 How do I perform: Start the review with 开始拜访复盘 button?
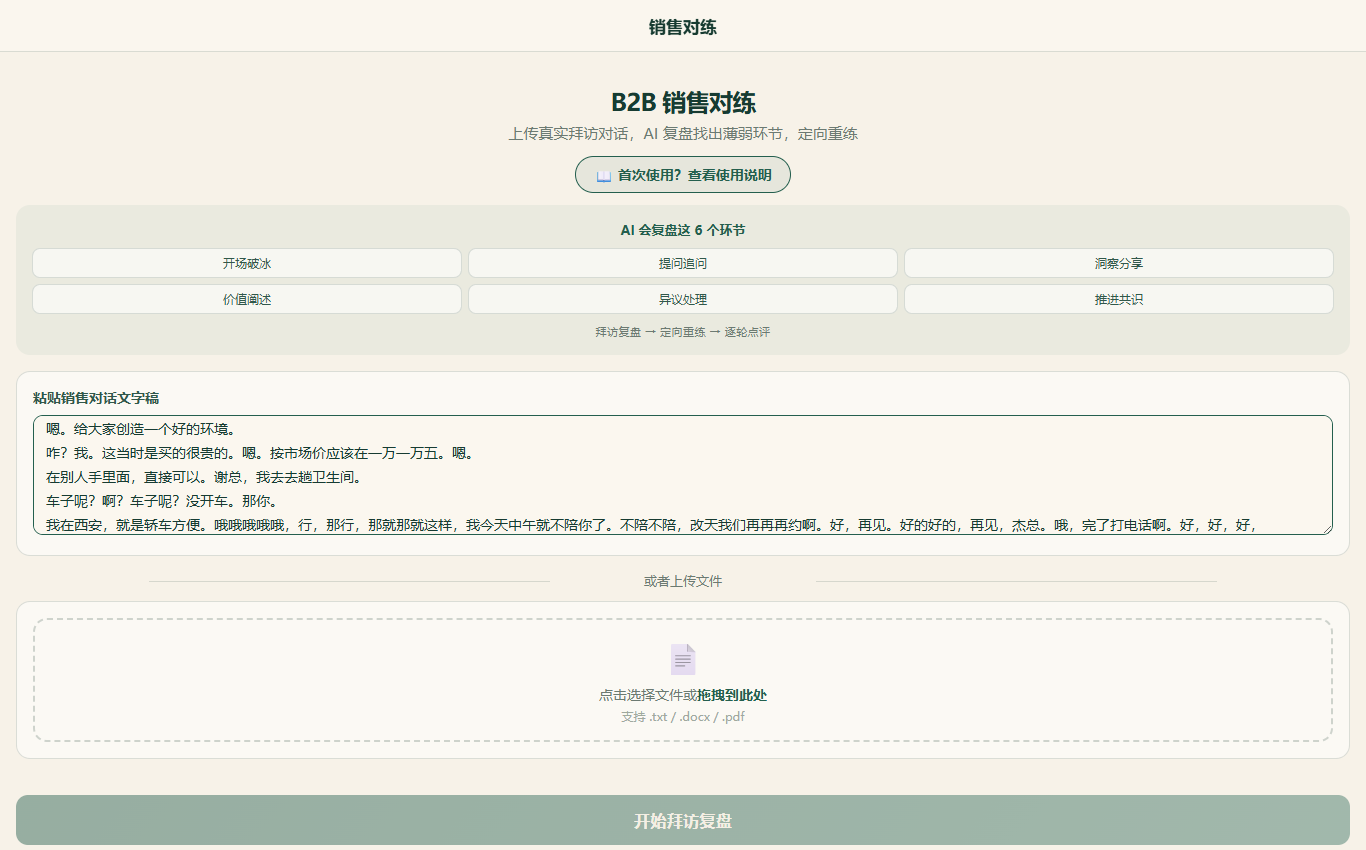coord(683,821)
